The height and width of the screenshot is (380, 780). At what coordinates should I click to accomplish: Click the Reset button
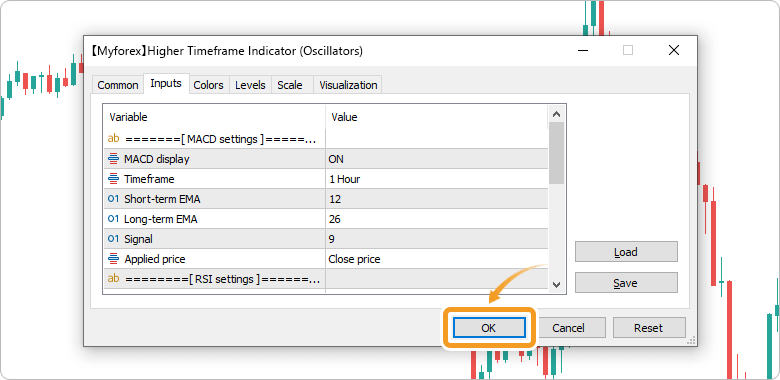click(649, 328)
